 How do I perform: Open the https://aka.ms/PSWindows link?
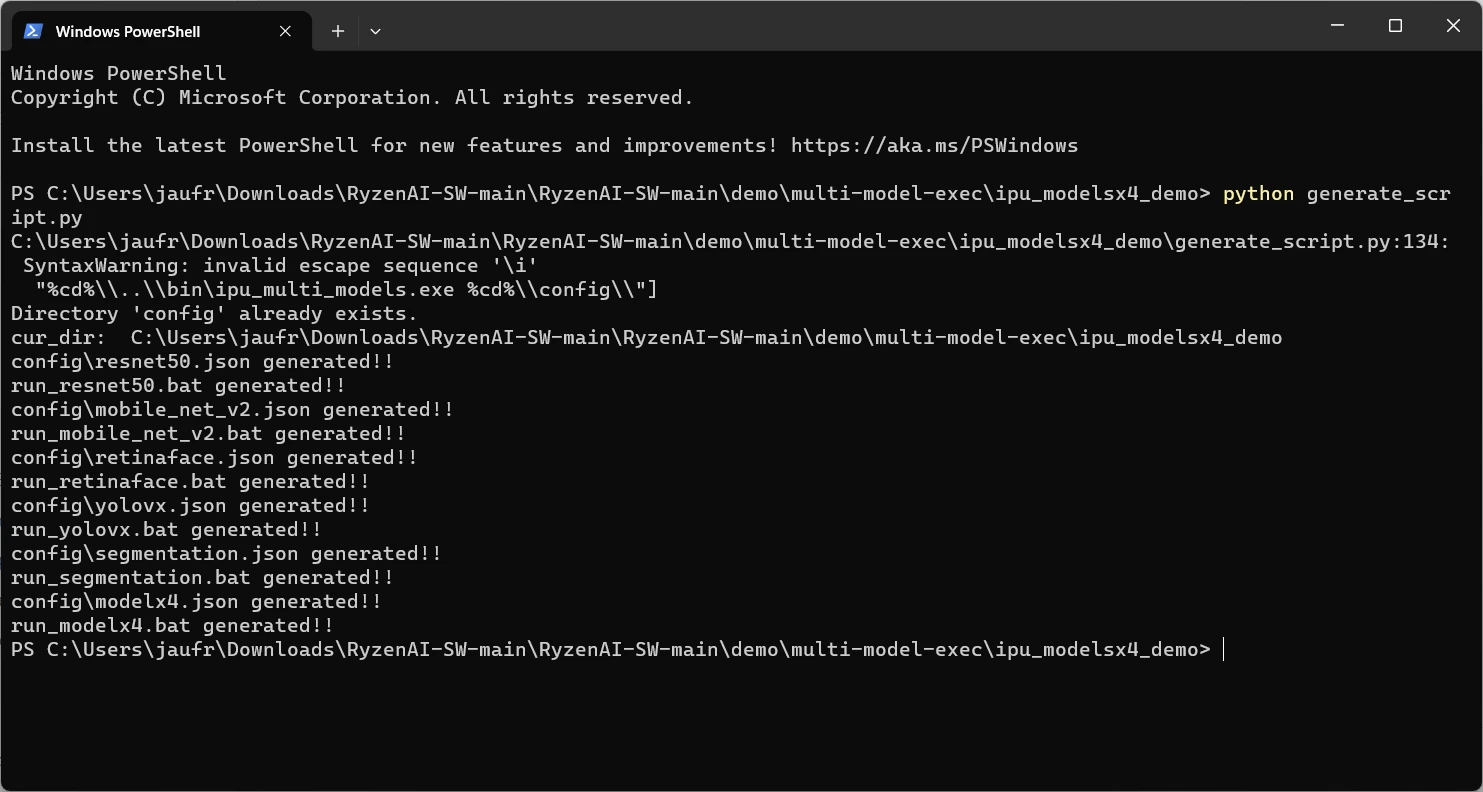coord(934,146)
